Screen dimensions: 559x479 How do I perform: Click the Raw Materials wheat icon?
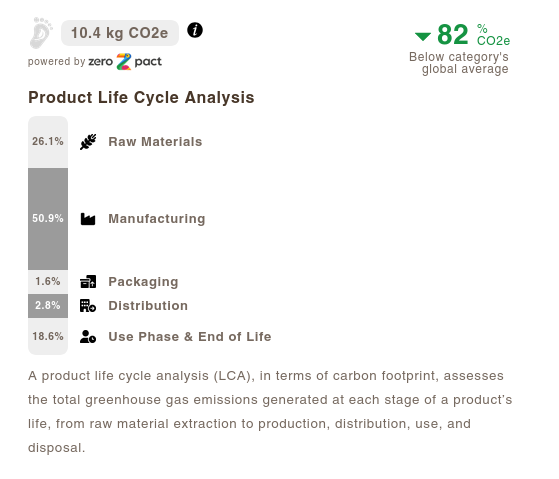[x=88, y=141]
